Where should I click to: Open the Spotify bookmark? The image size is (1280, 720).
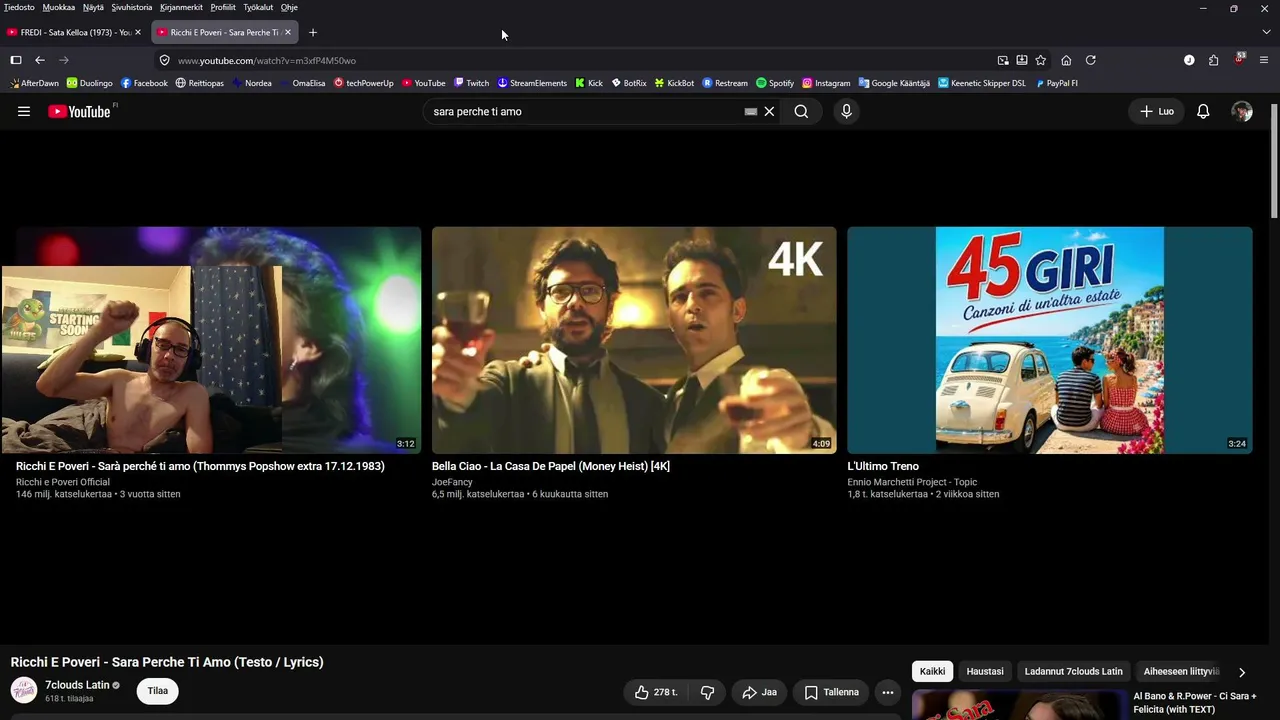775,83
